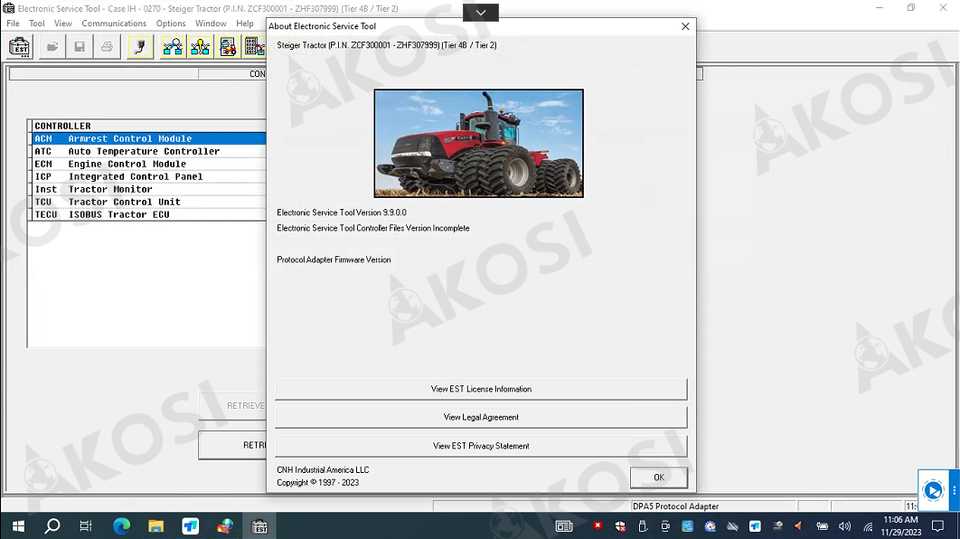Select ECM Engine Control Module in list
Image resolution: width=960 pixels, height=539 pixels.
(x=126, y=164)
